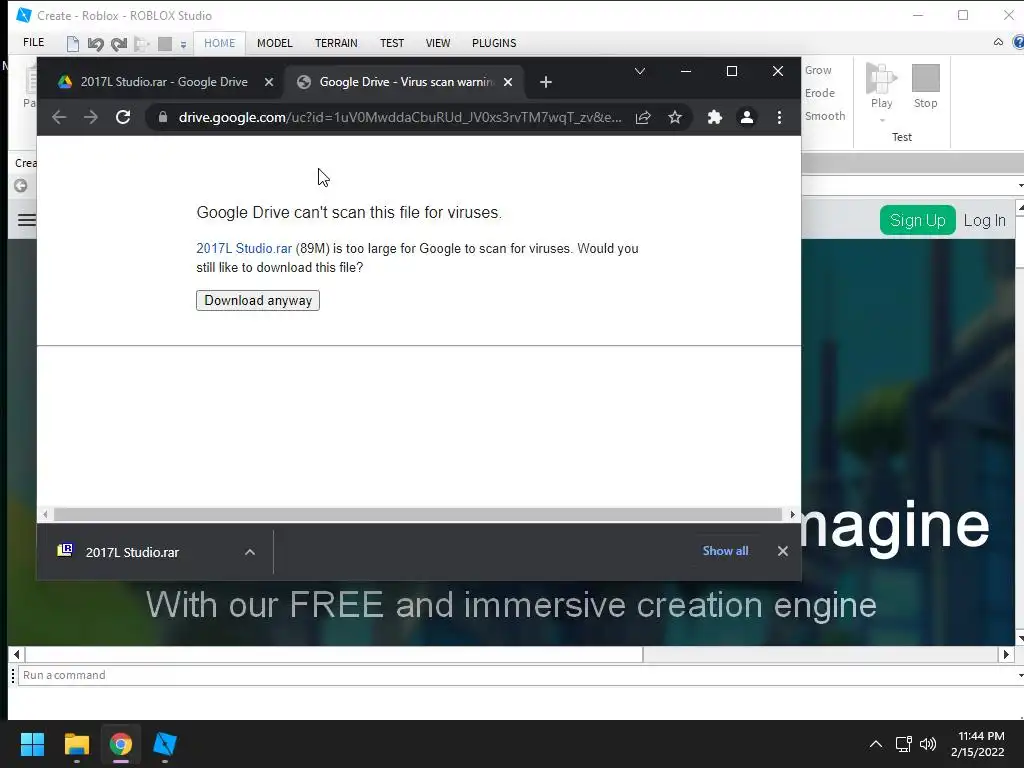Open the FILE menu in Roblox Studio

33,42
